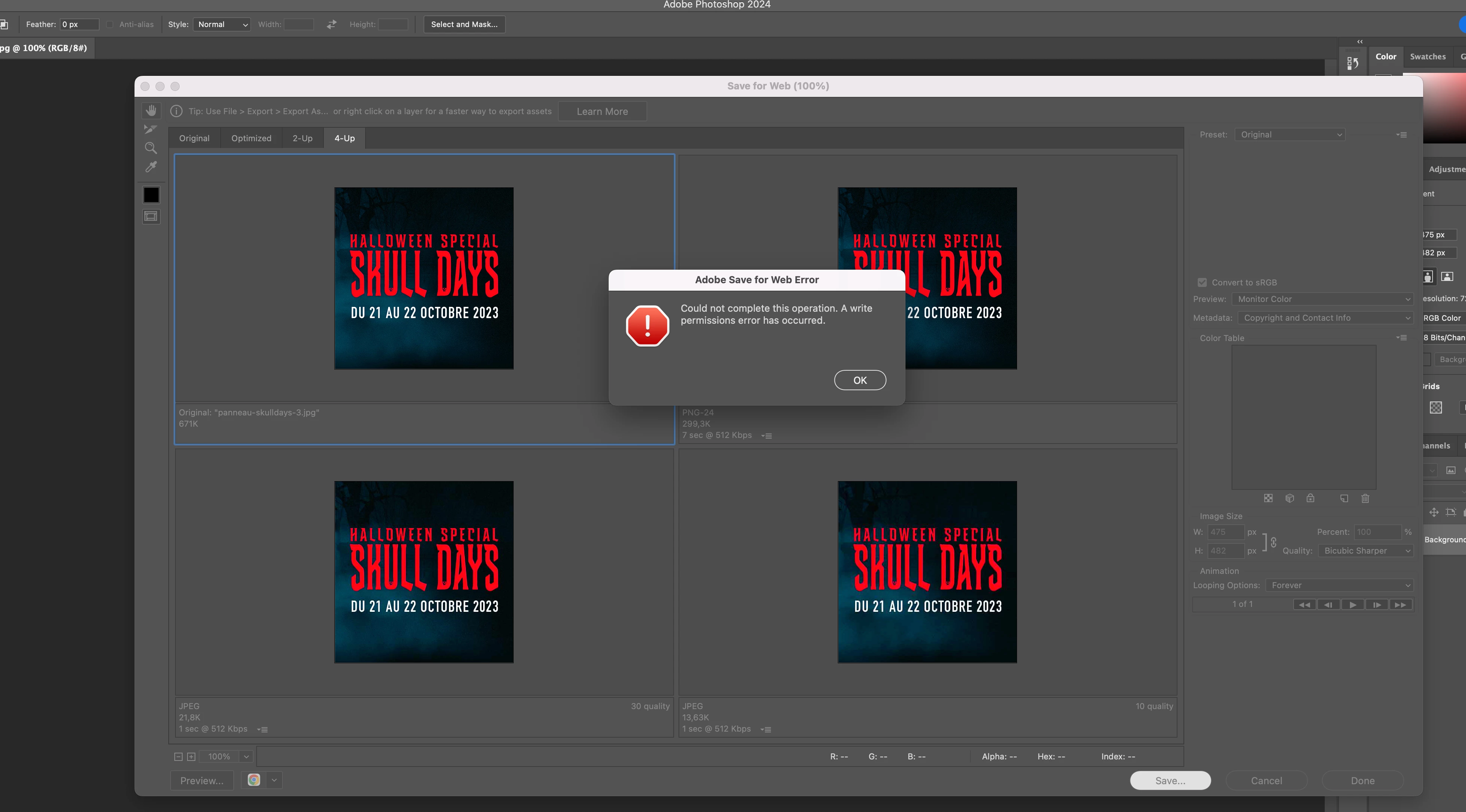Select the Slice Select tool
This screenshot has height=812, width=1466.
point(150,129)
